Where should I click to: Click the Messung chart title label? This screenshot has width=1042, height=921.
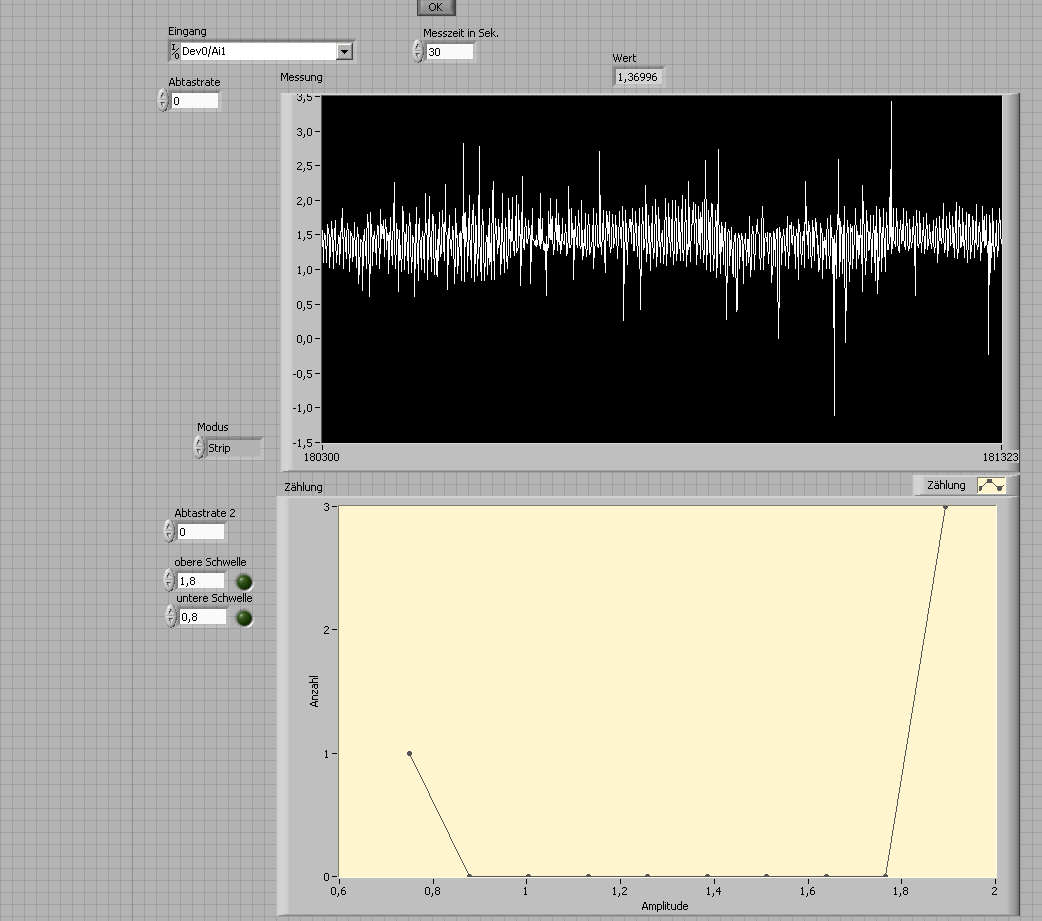301,77
